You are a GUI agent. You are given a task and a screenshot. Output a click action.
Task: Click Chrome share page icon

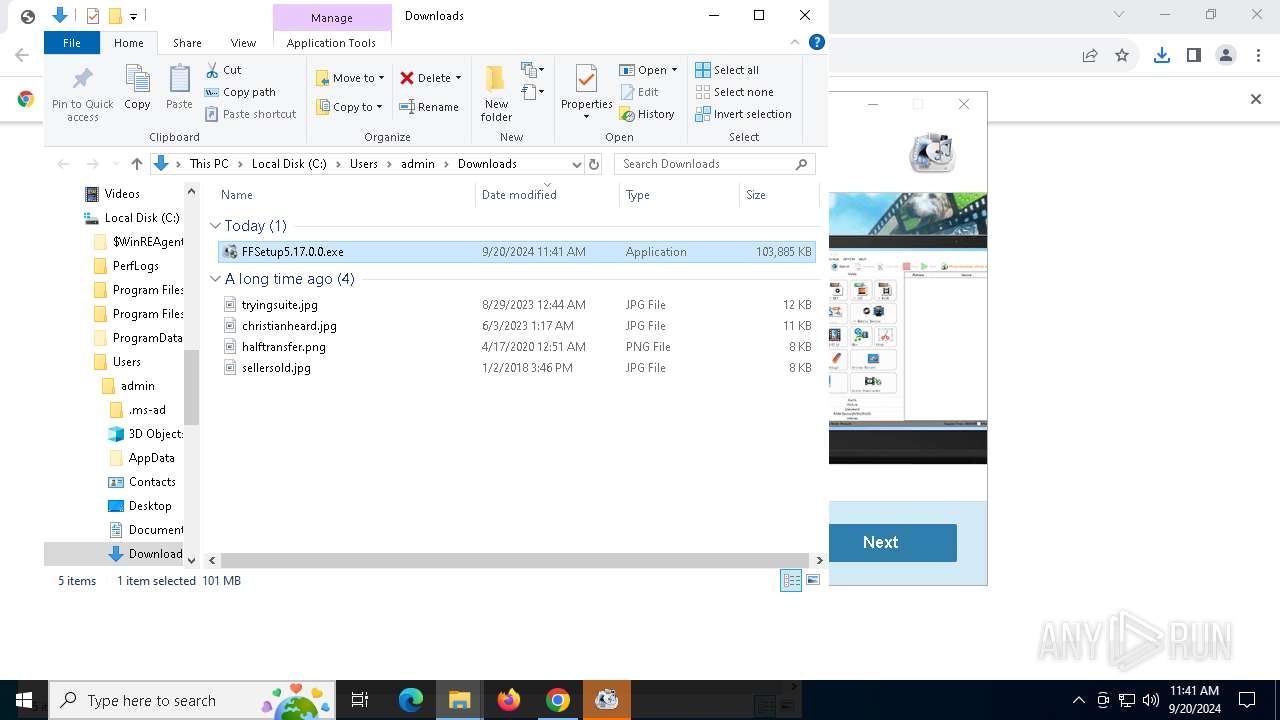[x=1090, y=55]
